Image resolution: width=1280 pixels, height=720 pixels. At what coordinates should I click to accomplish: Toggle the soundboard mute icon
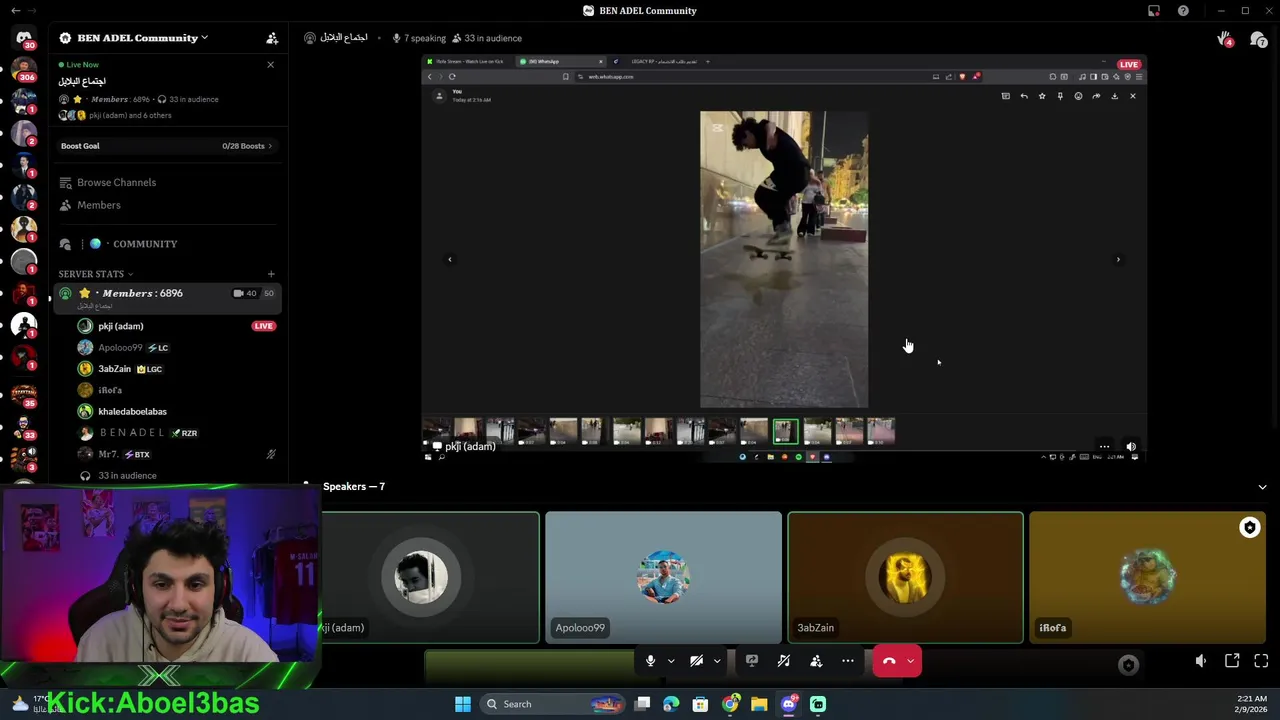click(784, 661)
